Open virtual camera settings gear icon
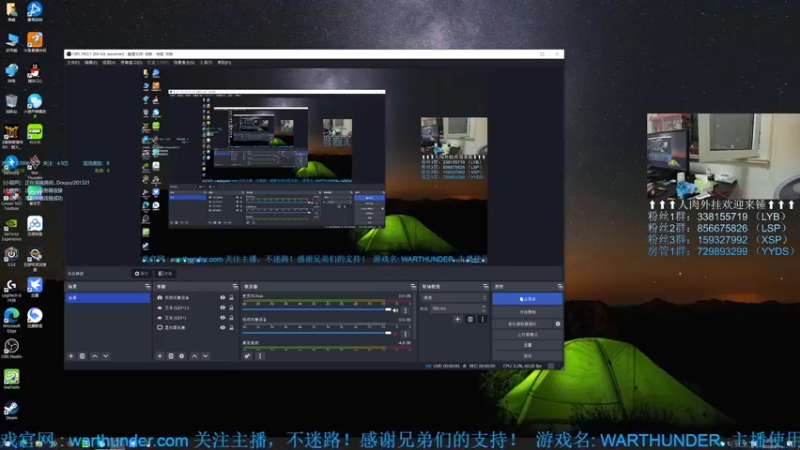800x450 pixels. coord(558,324)
